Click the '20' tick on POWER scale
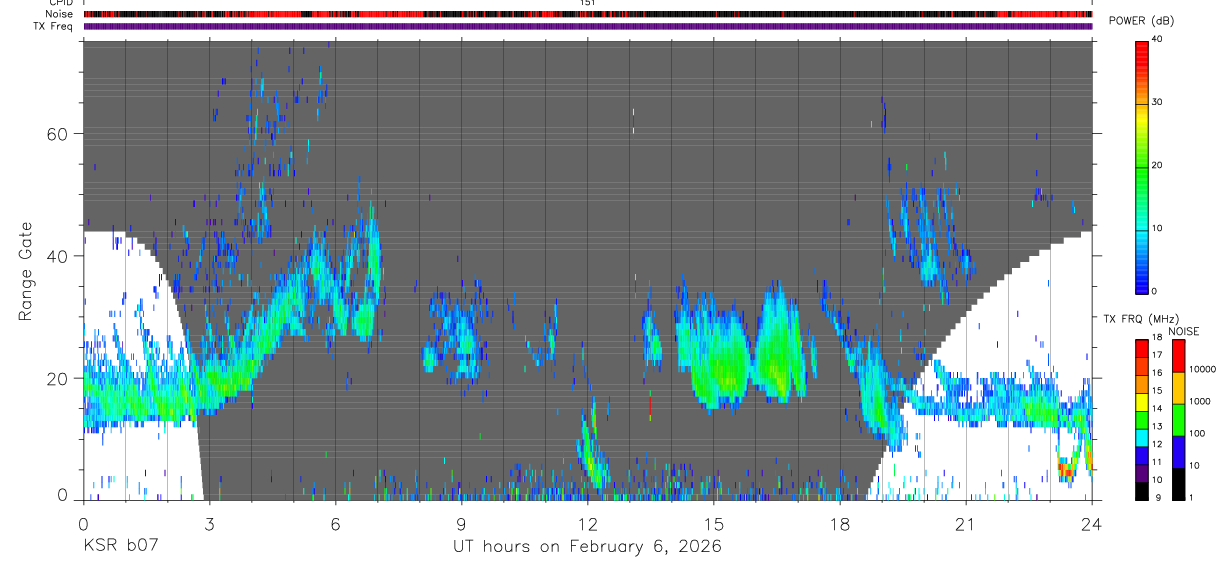Image resolution: width=1228 pixels, height=567 pixels. (1156, 165)
